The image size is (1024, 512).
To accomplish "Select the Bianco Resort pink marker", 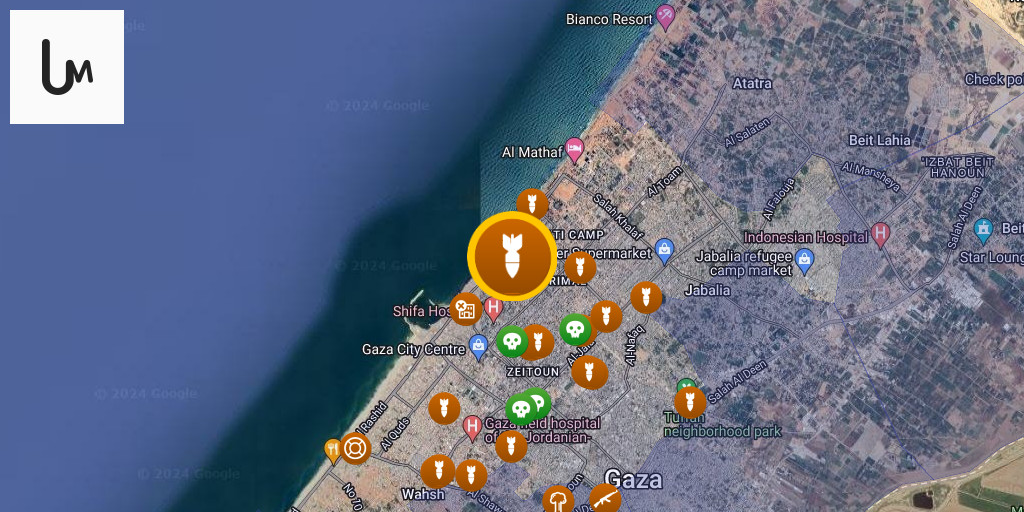I will (665, 17).
